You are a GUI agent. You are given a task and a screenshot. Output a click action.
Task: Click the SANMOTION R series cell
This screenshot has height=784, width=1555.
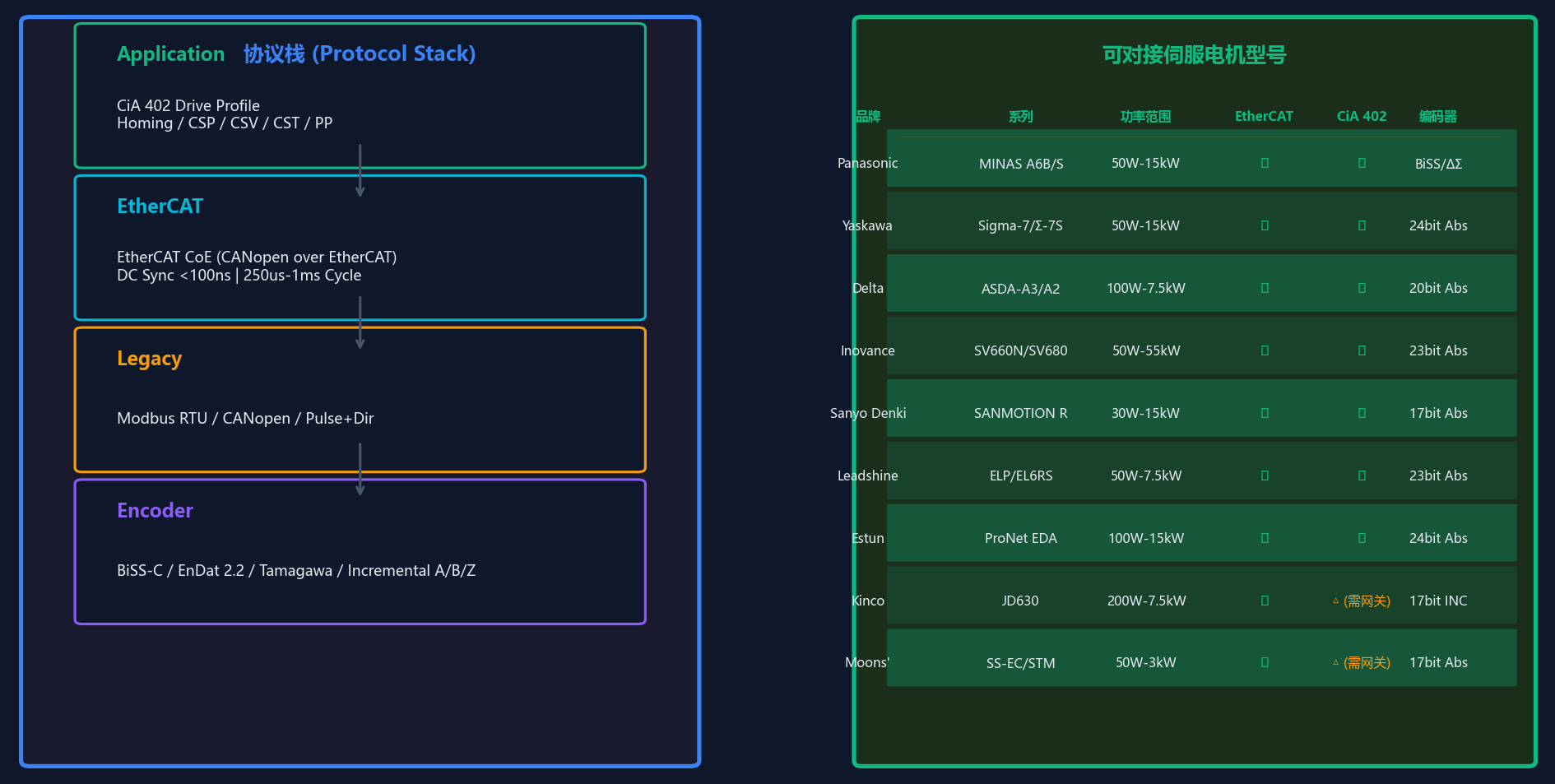point(1021,413)
